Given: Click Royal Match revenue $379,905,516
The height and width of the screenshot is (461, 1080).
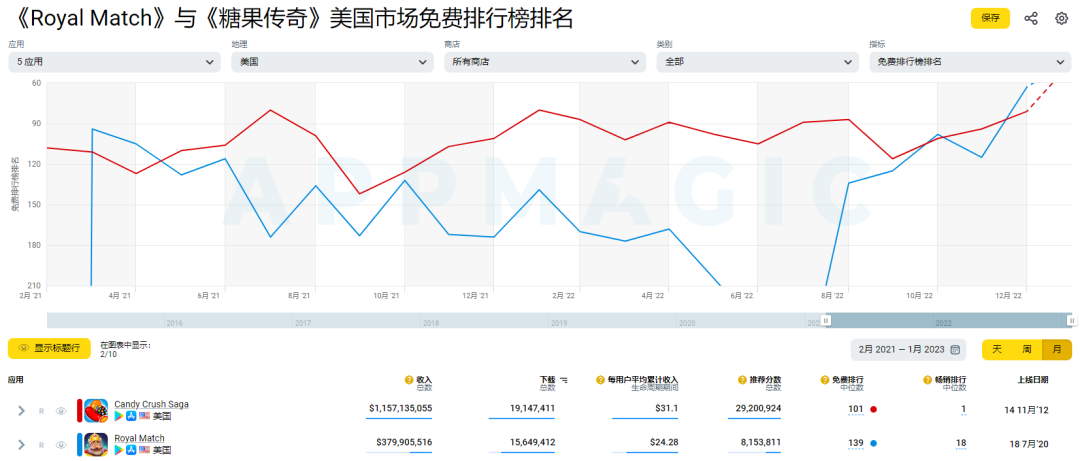Looking at the screenshot, I should pyautogui.click(x=404, y=442).
